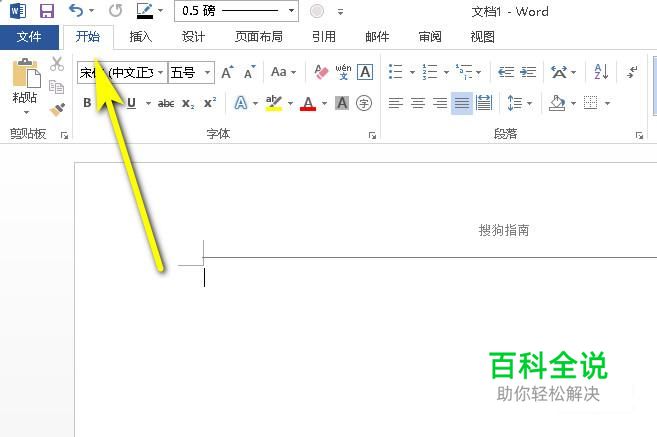Apply yellow text highlight color
This screenshot has height=437, width=657.
tap(274, 103)
